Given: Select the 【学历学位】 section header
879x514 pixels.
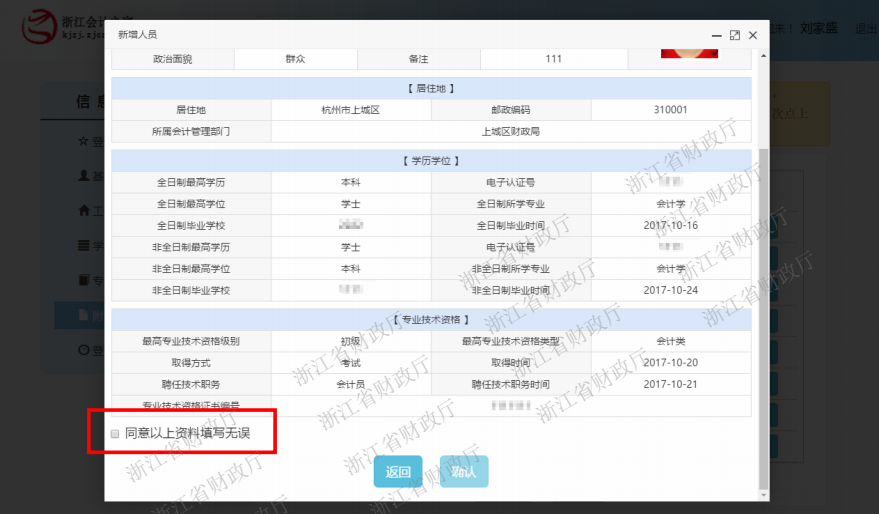Looking at the screenshot, I should coord(431,160).
